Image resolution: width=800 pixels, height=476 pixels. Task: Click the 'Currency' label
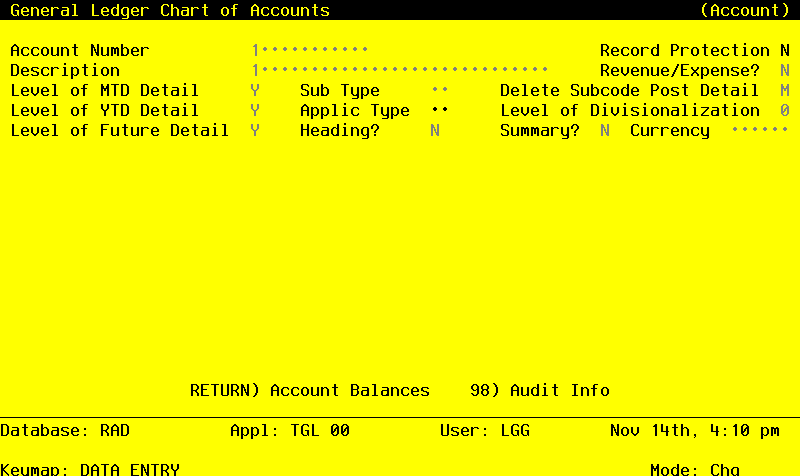click(x=670, y=130)
